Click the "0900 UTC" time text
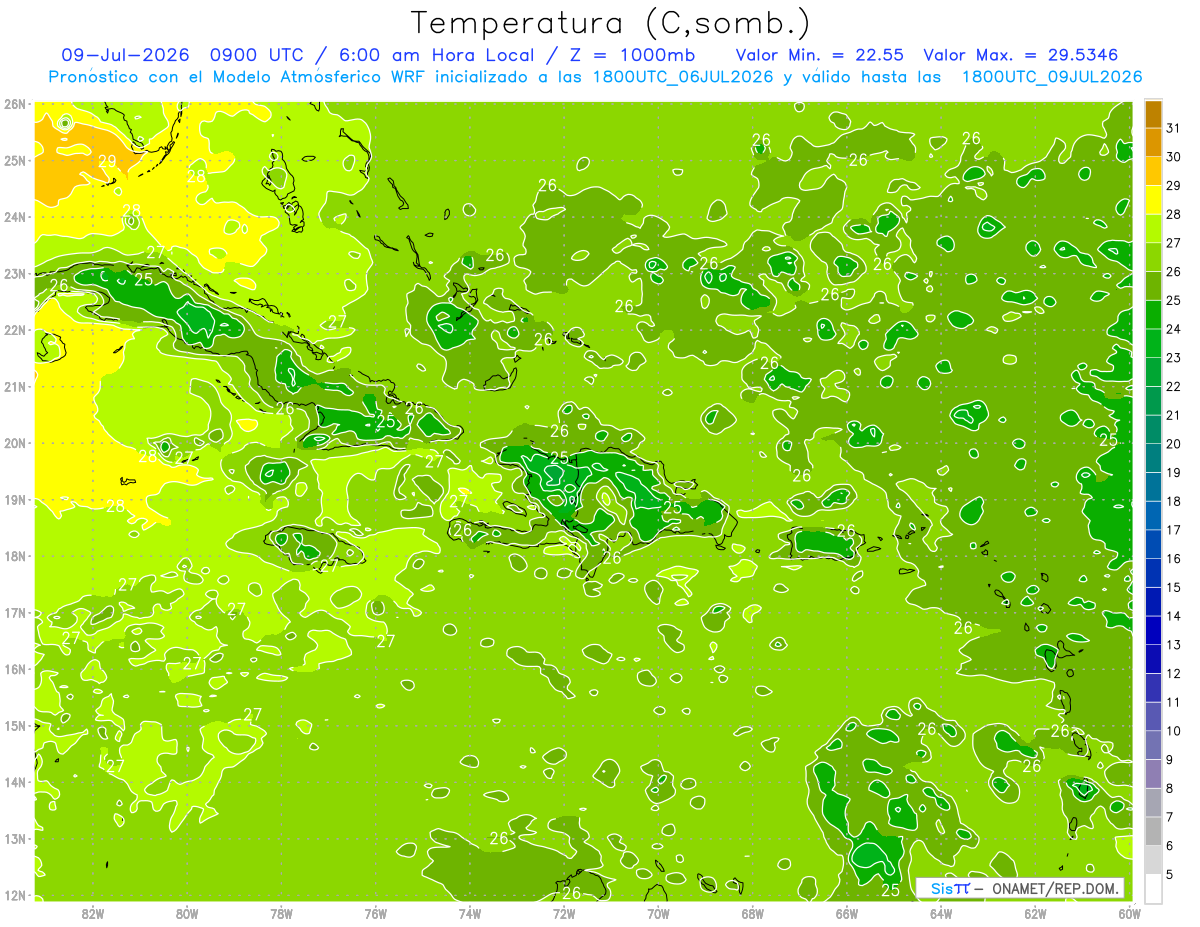The image size is (1200, 927). [257, 54]
